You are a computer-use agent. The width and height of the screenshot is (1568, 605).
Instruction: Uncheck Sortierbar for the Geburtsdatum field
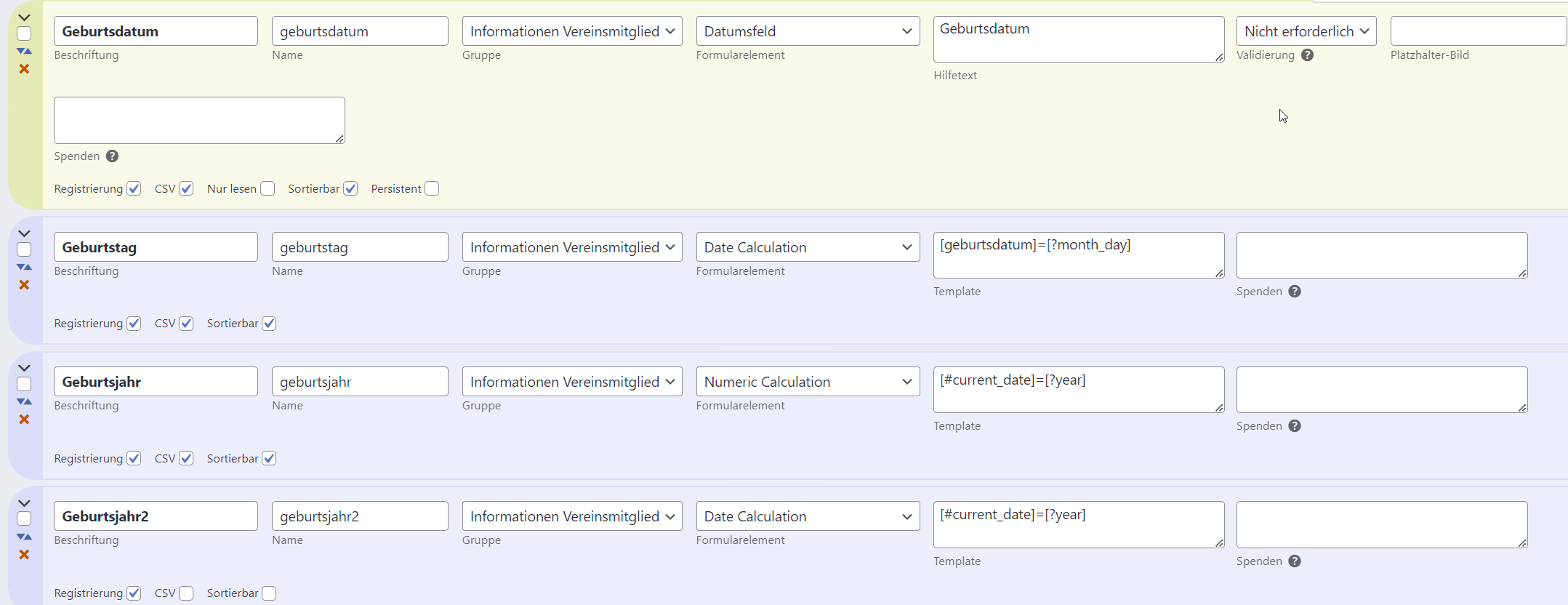click(350, 189)
